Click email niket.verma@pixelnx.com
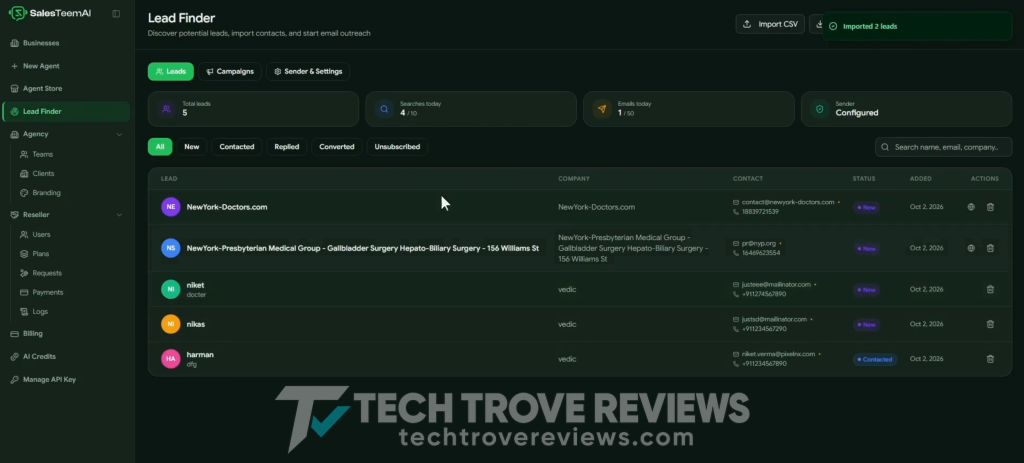Image resolution: width=1024 pixels, height=463 pixels. 778,354
